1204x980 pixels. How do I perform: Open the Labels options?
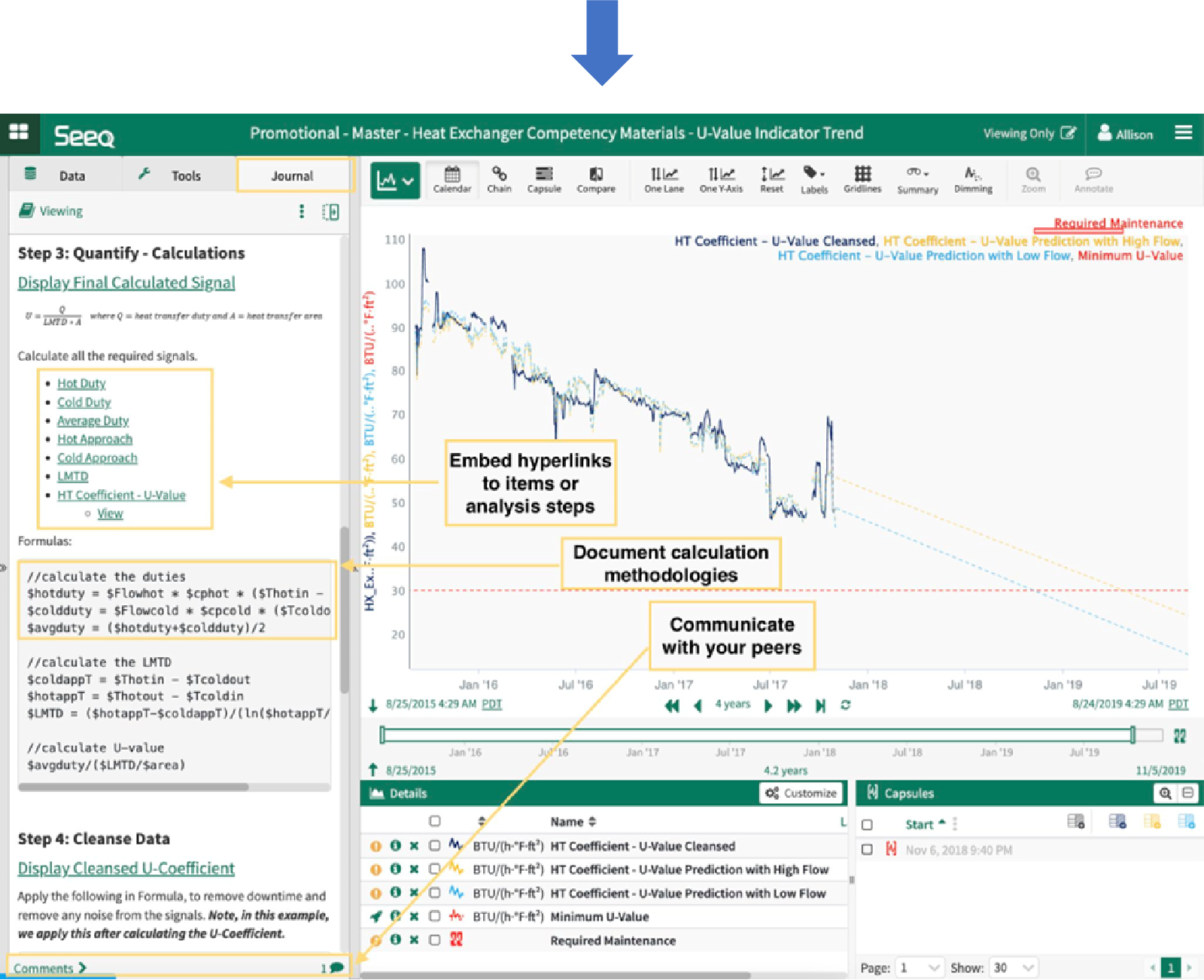click(x=814, y=180)
